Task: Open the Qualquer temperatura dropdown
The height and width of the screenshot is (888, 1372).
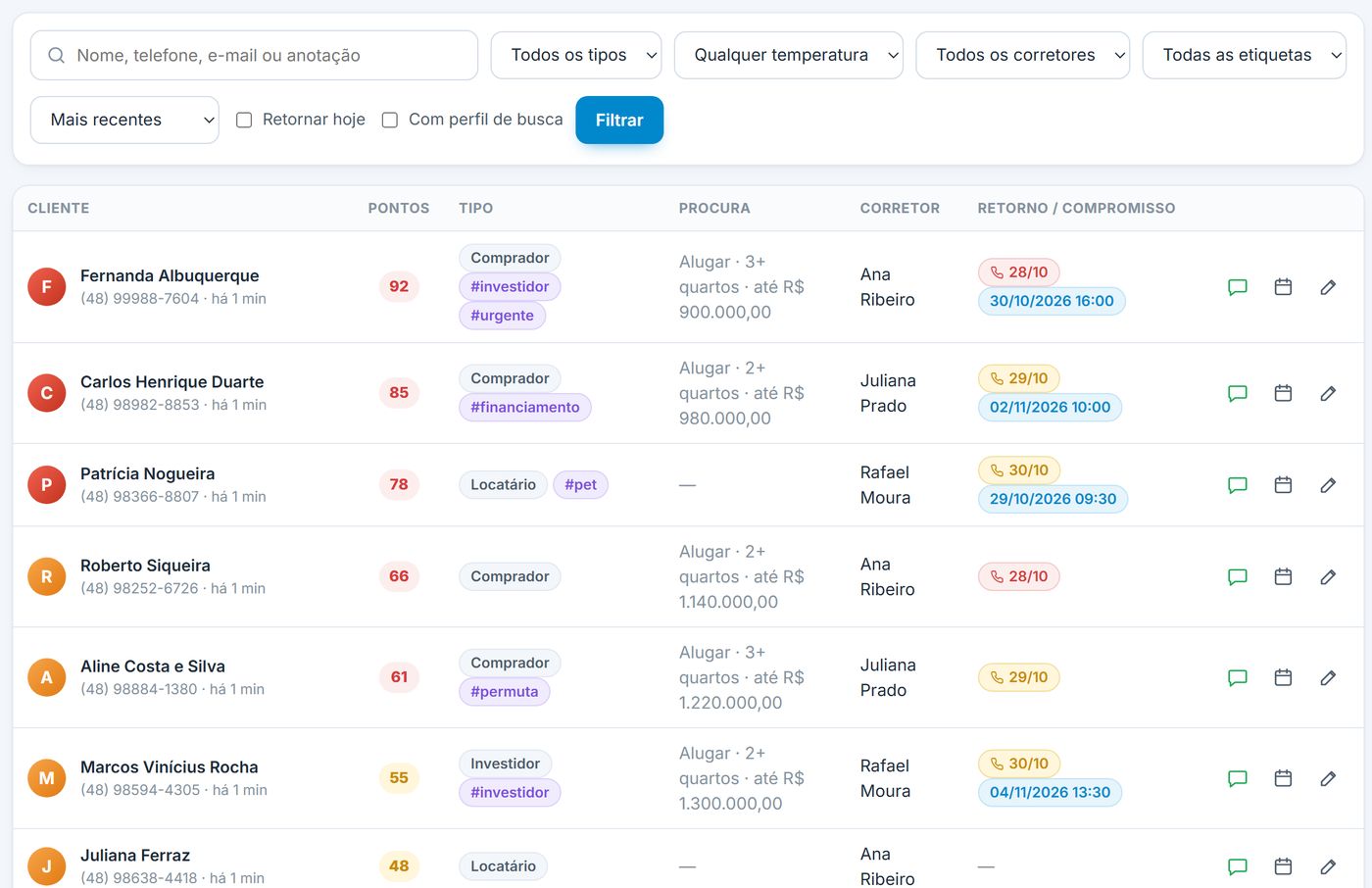Action: pyautogui.click(x=789, y=55)
